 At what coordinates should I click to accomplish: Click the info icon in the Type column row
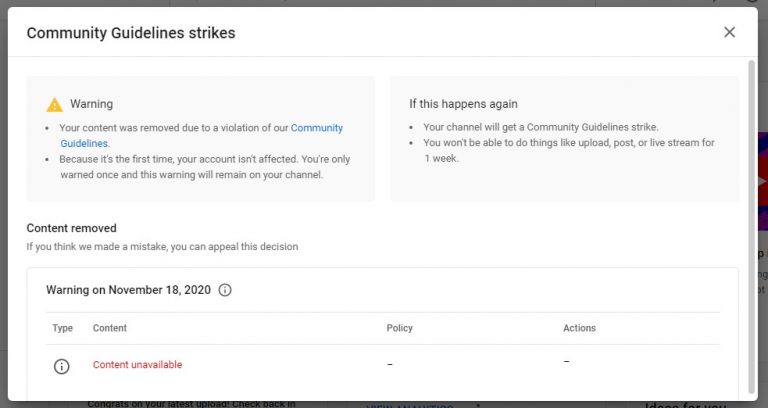click(61, 366)
